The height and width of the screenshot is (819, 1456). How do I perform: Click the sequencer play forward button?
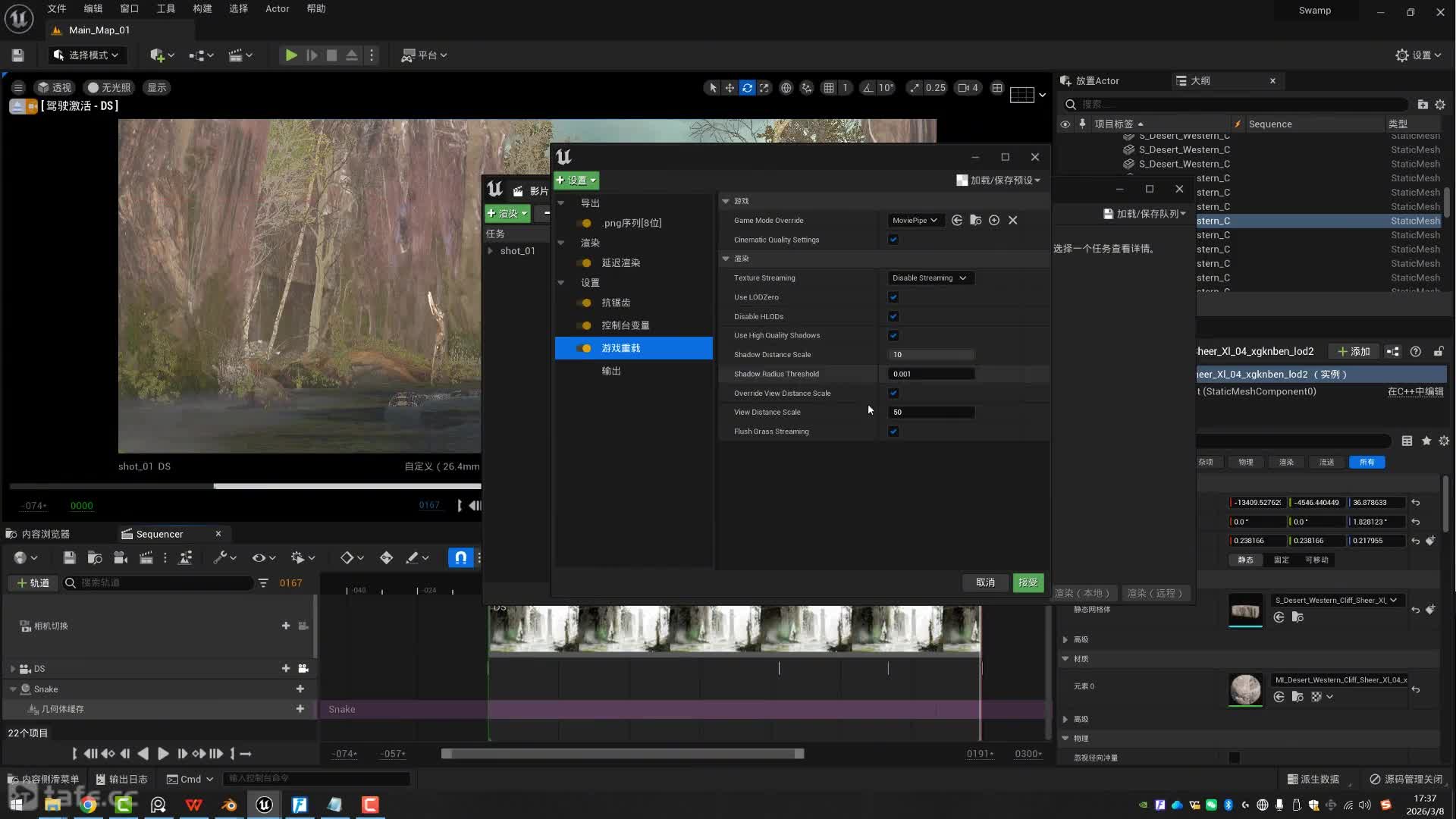click(x=163, y=754)
